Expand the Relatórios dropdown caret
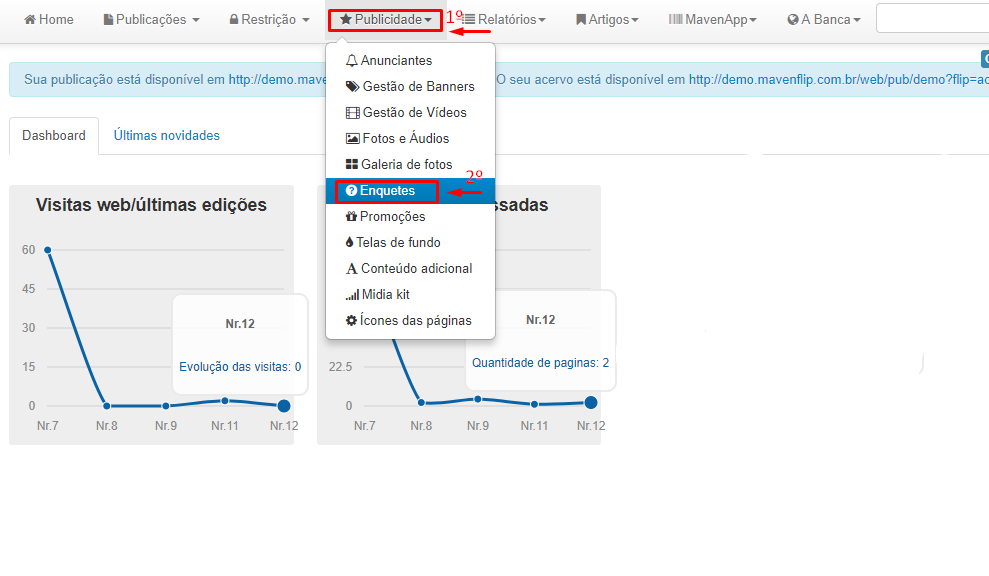The height and width of the screenshot is (576, 989). pos(542,20)
